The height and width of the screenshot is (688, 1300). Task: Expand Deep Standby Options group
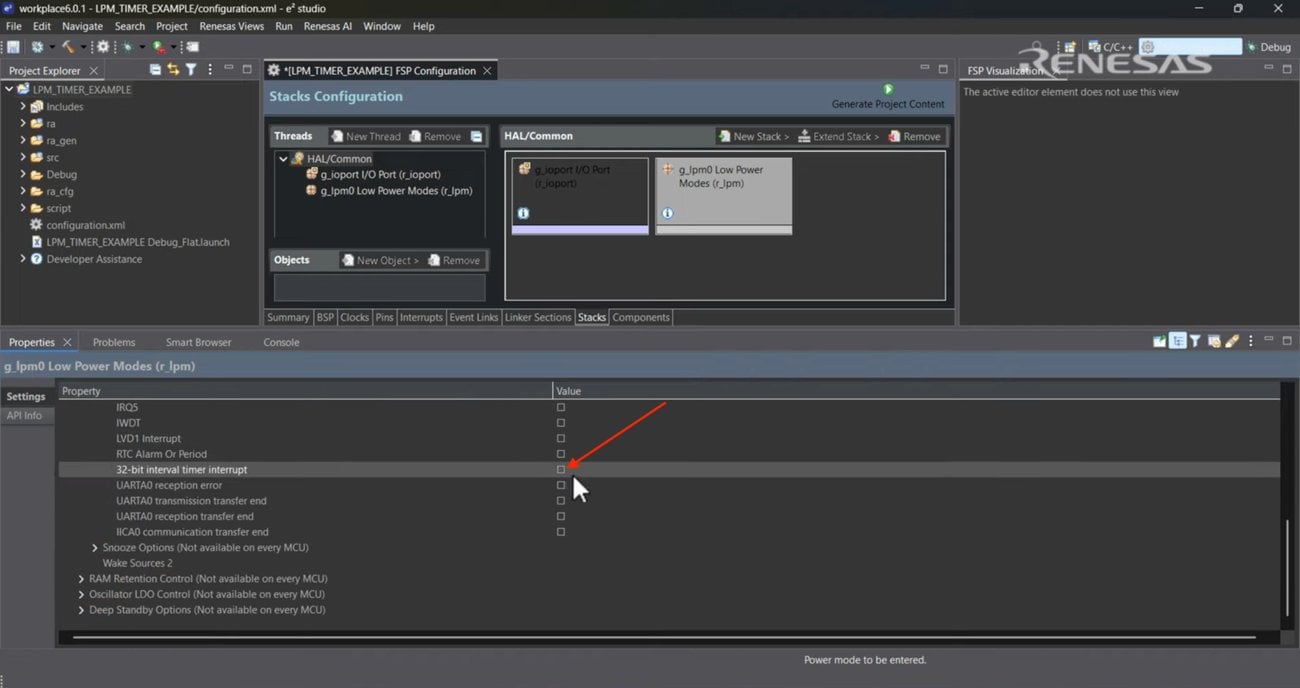(x=81, y=609)
